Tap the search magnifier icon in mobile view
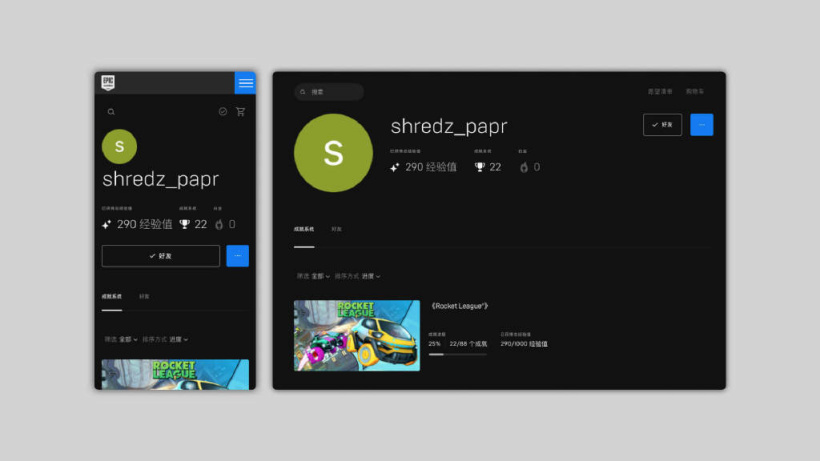This screenshot has height=461, width=820. tap(111, 112)
